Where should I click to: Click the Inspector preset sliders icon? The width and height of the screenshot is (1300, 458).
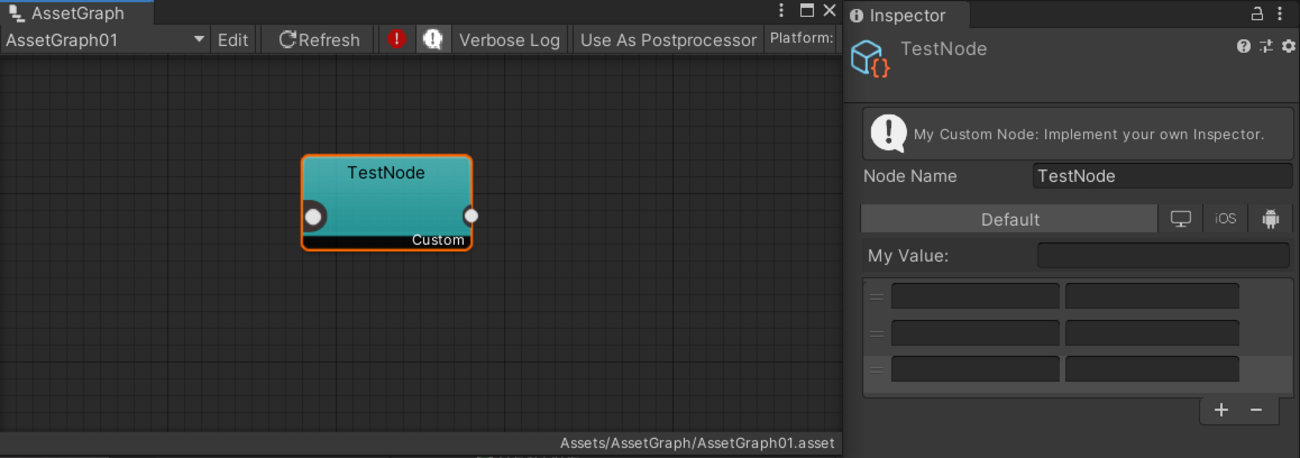point(1266,46)
